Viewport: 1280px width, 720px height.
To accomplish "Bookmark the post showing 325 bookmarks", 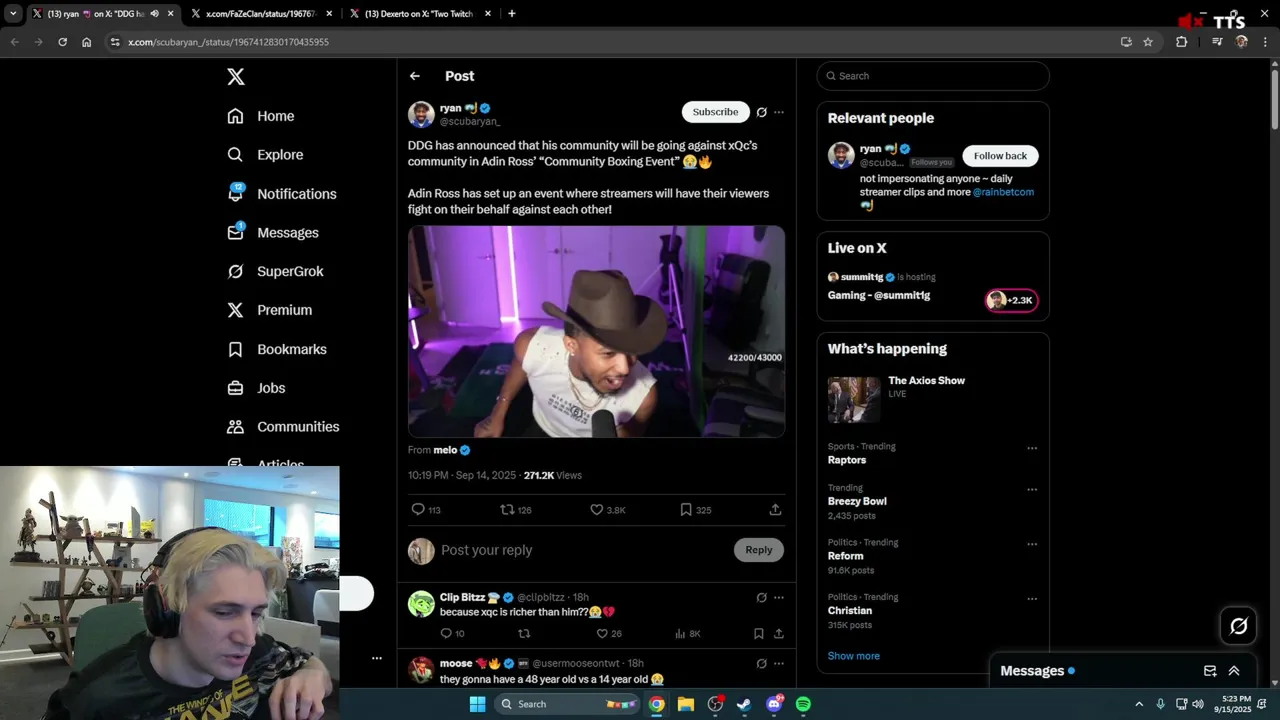I will coord(695,510).
